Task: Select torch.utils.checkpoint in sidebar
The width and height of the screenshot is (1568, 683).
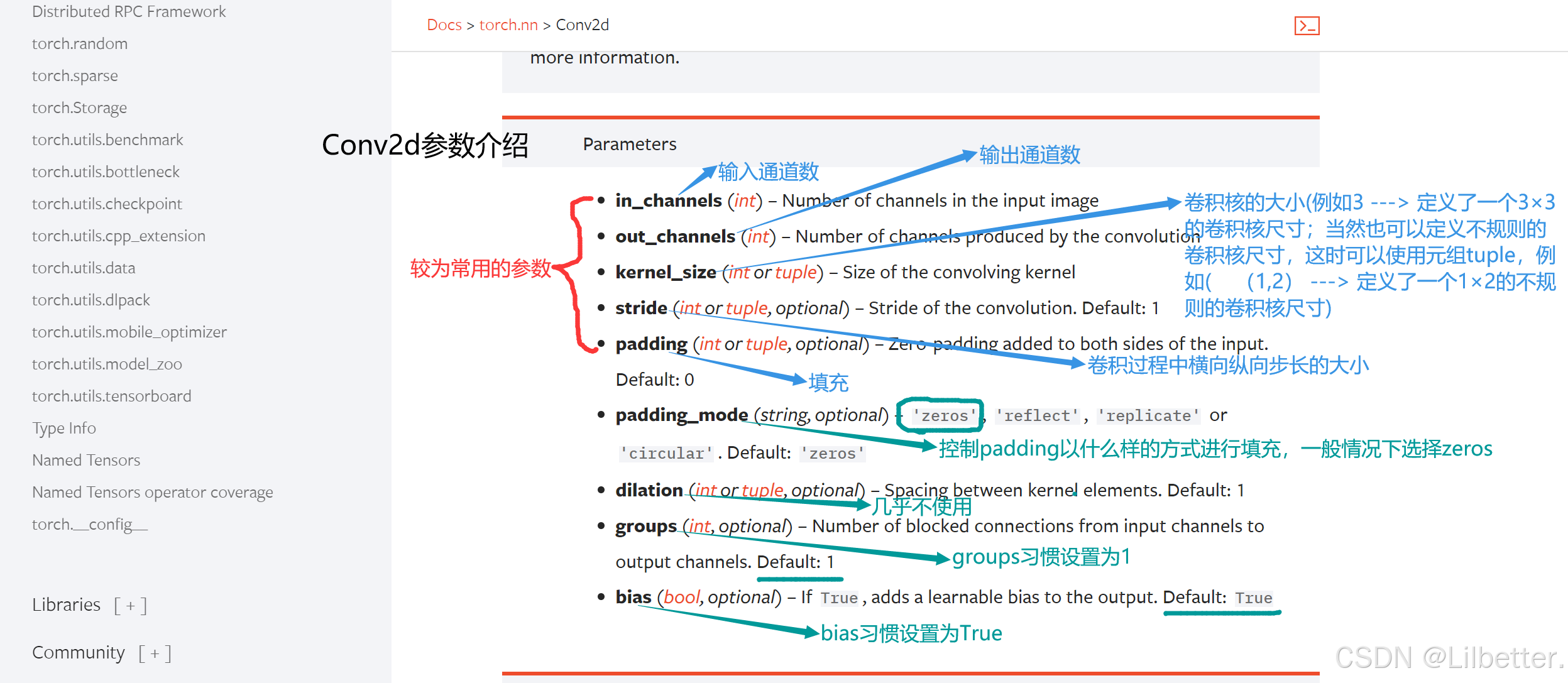Action: [x=107, y=204]
